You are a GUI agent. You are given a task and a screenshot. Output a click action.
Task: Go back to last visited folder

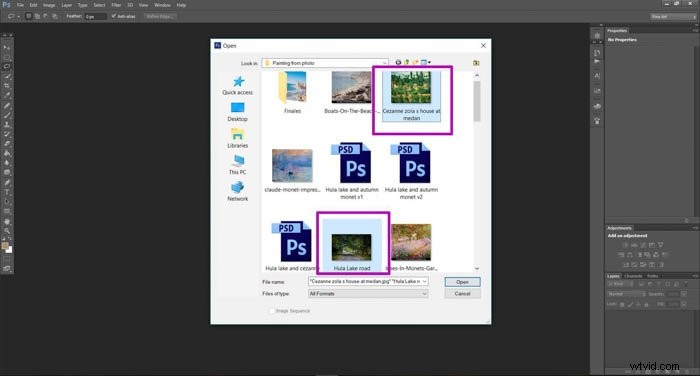(x=398, y=63)
